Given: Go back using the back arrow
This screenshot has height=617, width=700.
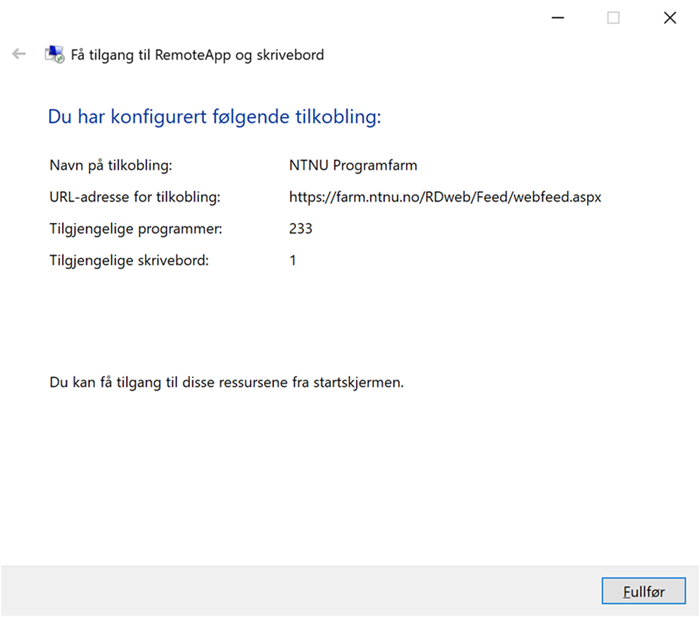Looking at the screenshot, I should point(19,54).
